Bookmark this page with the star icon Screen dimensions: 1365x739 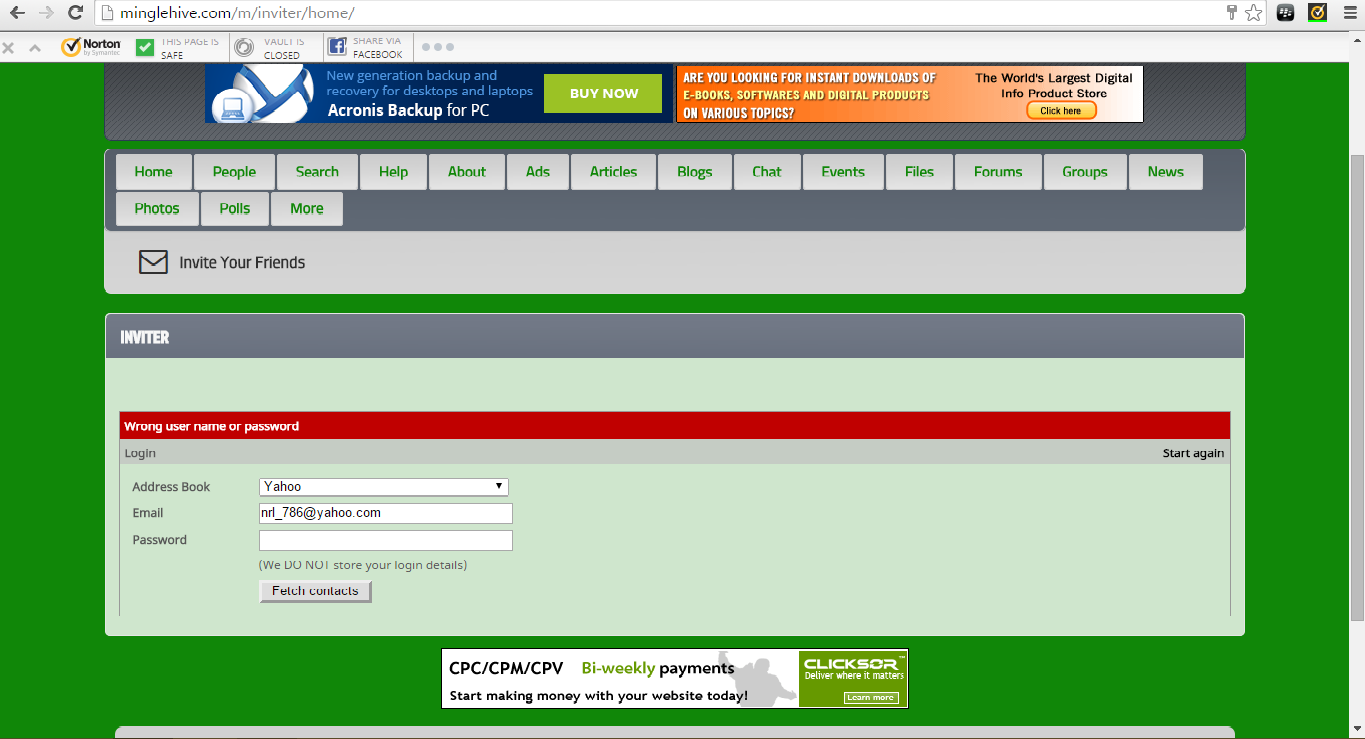click(x=1253, y=13)
